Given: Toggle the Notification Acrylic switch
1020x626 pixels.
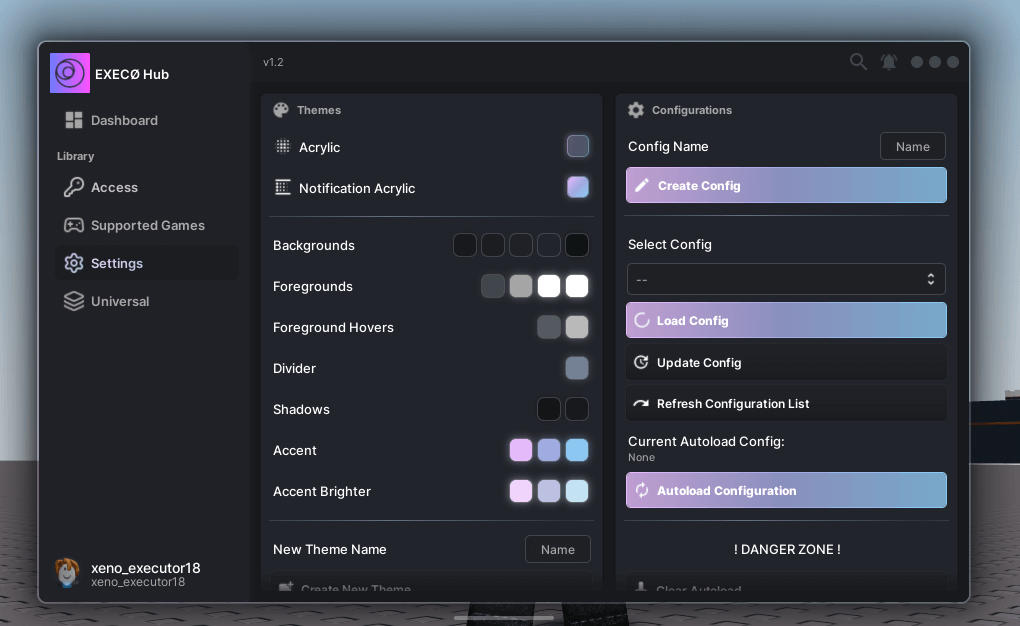Looking at the screenshot, I should click(578, 187).
